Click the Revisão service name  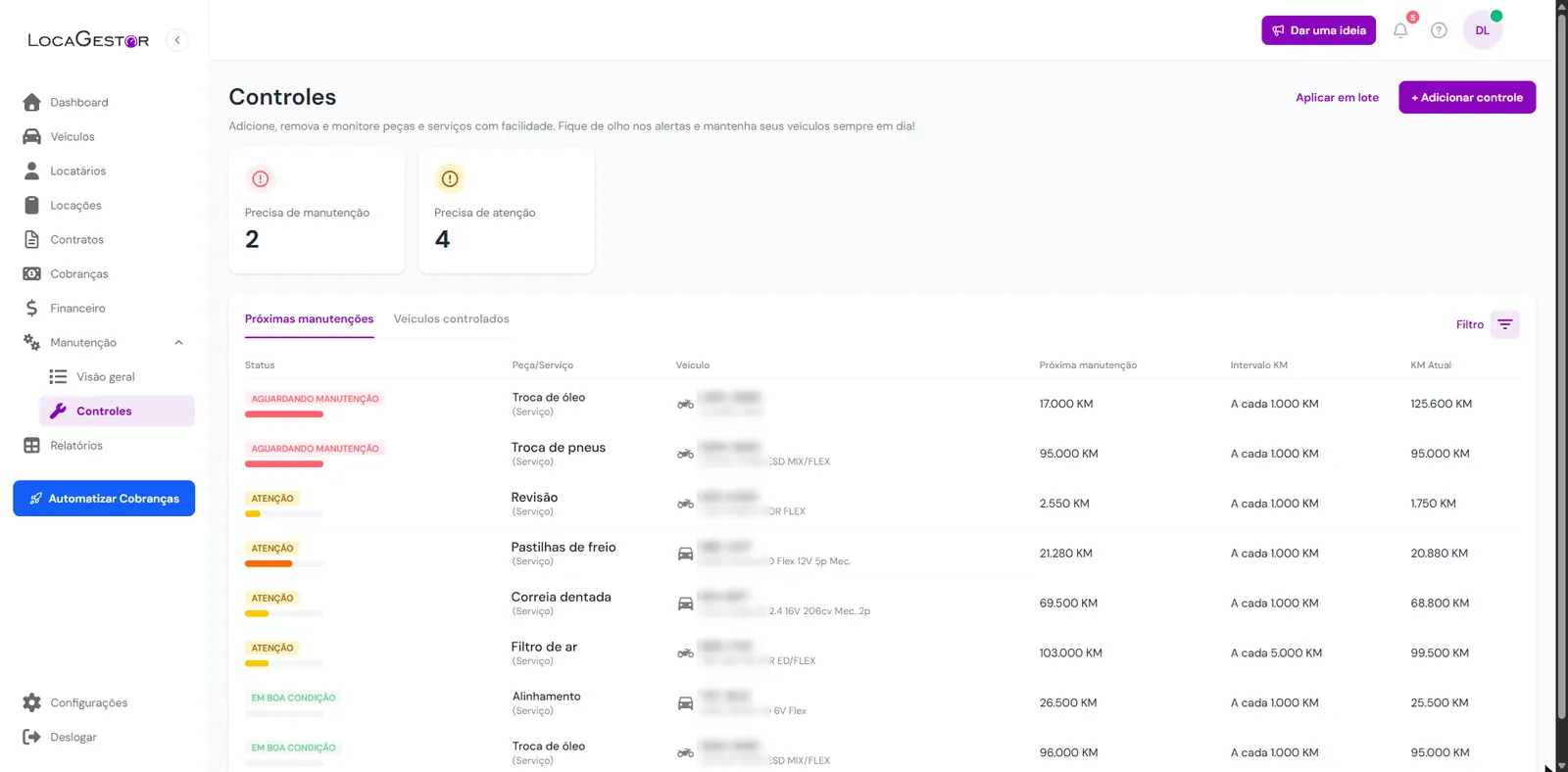(x=534, y=497)
